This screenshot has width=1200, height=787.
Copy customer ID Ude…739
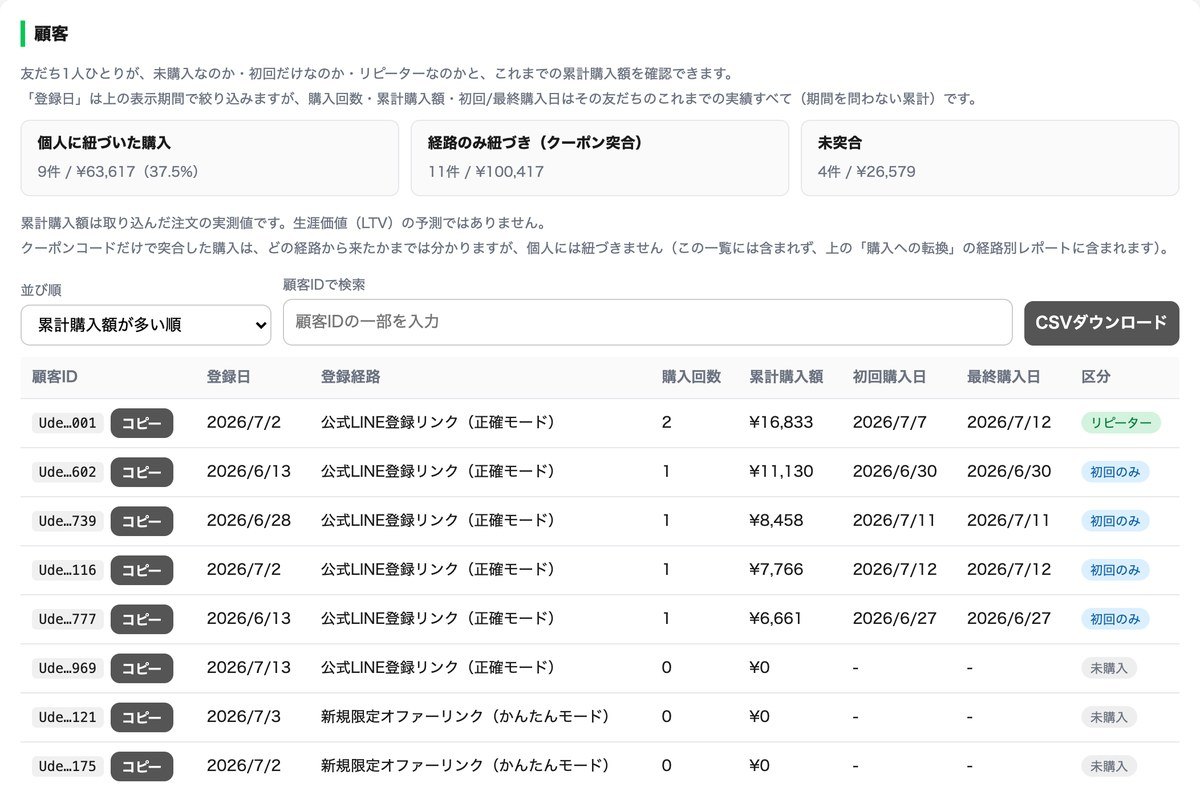click(142, 521)
